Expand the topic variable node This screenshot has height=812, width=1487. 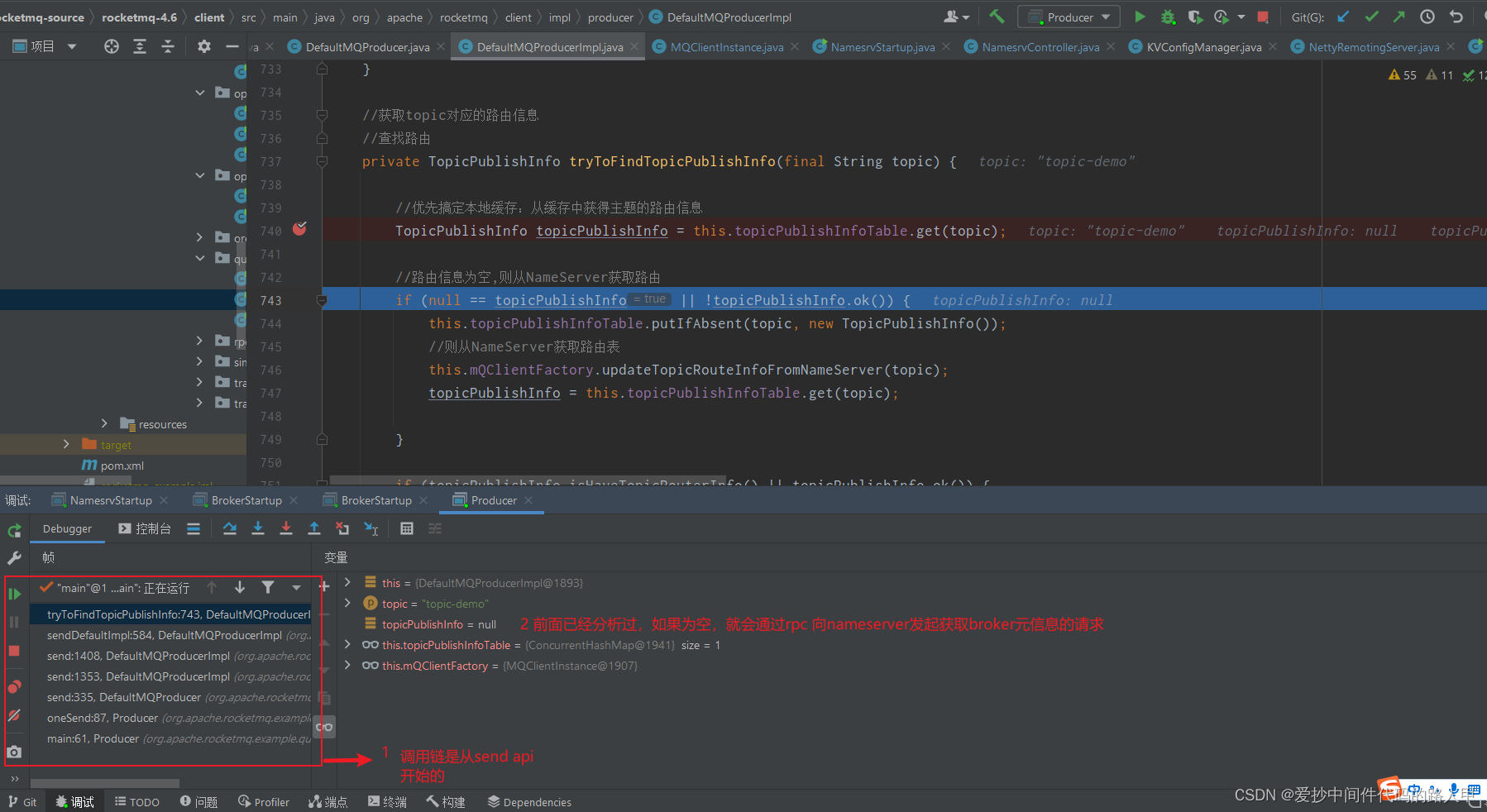[x=348, y=603]
